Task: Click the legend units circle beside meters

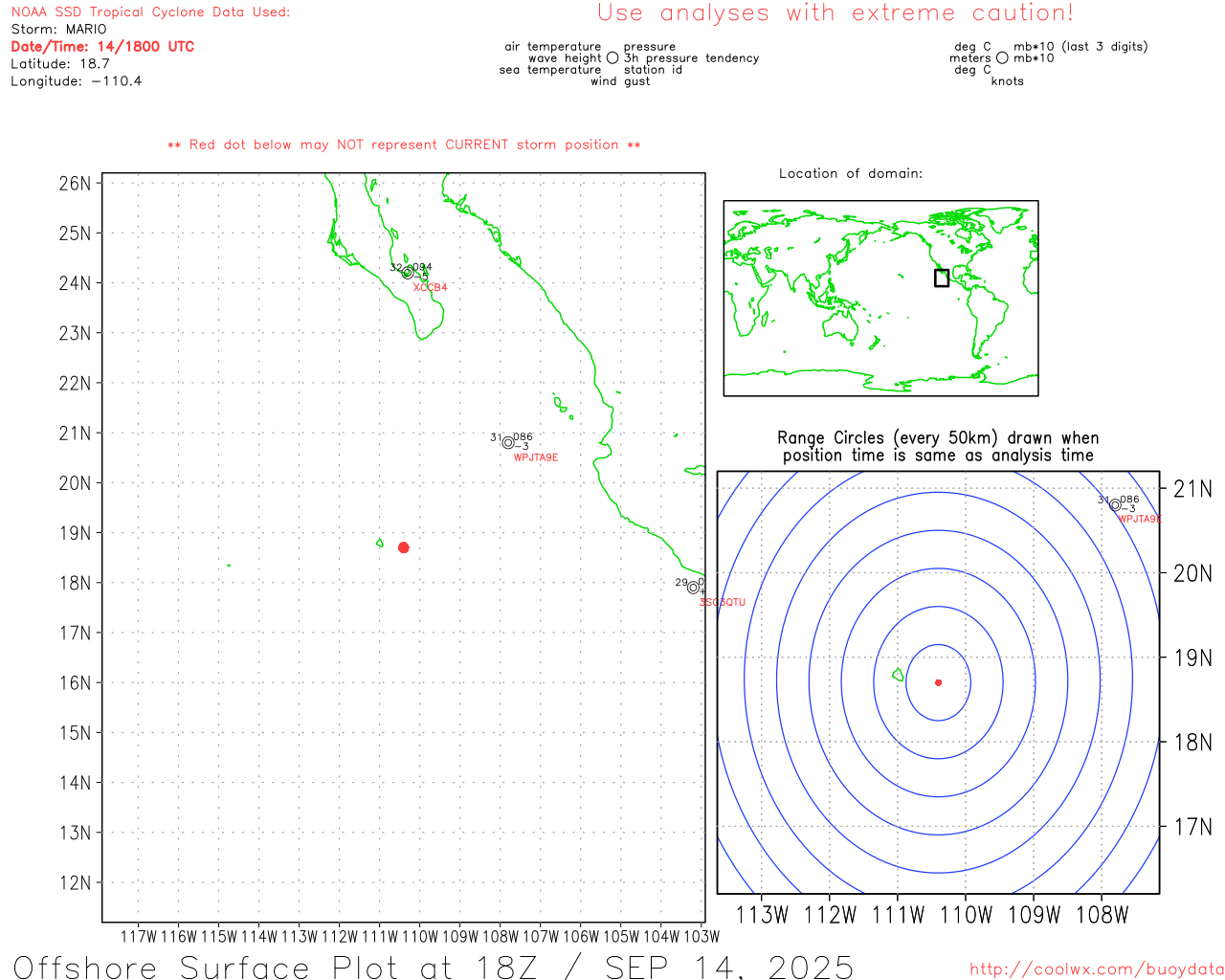Action: [x=1002, y=57]
